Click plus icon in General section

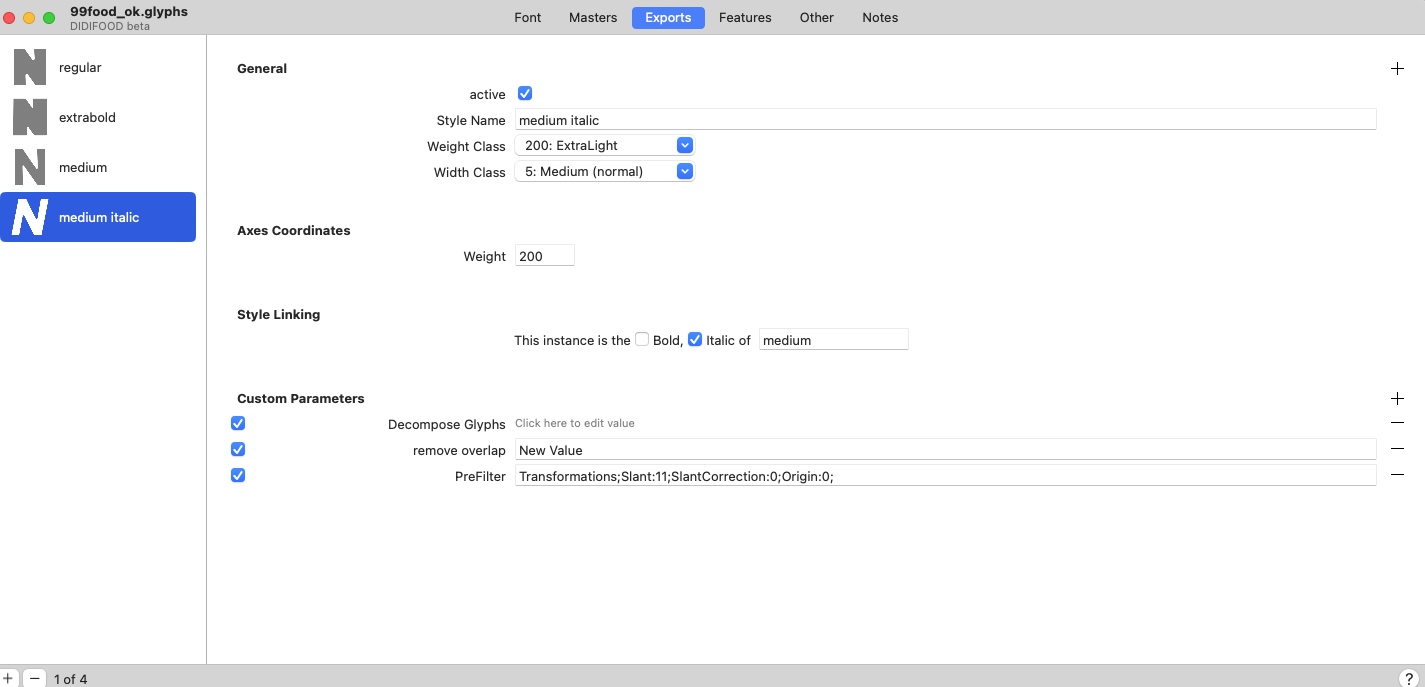tap(1397, 69)
